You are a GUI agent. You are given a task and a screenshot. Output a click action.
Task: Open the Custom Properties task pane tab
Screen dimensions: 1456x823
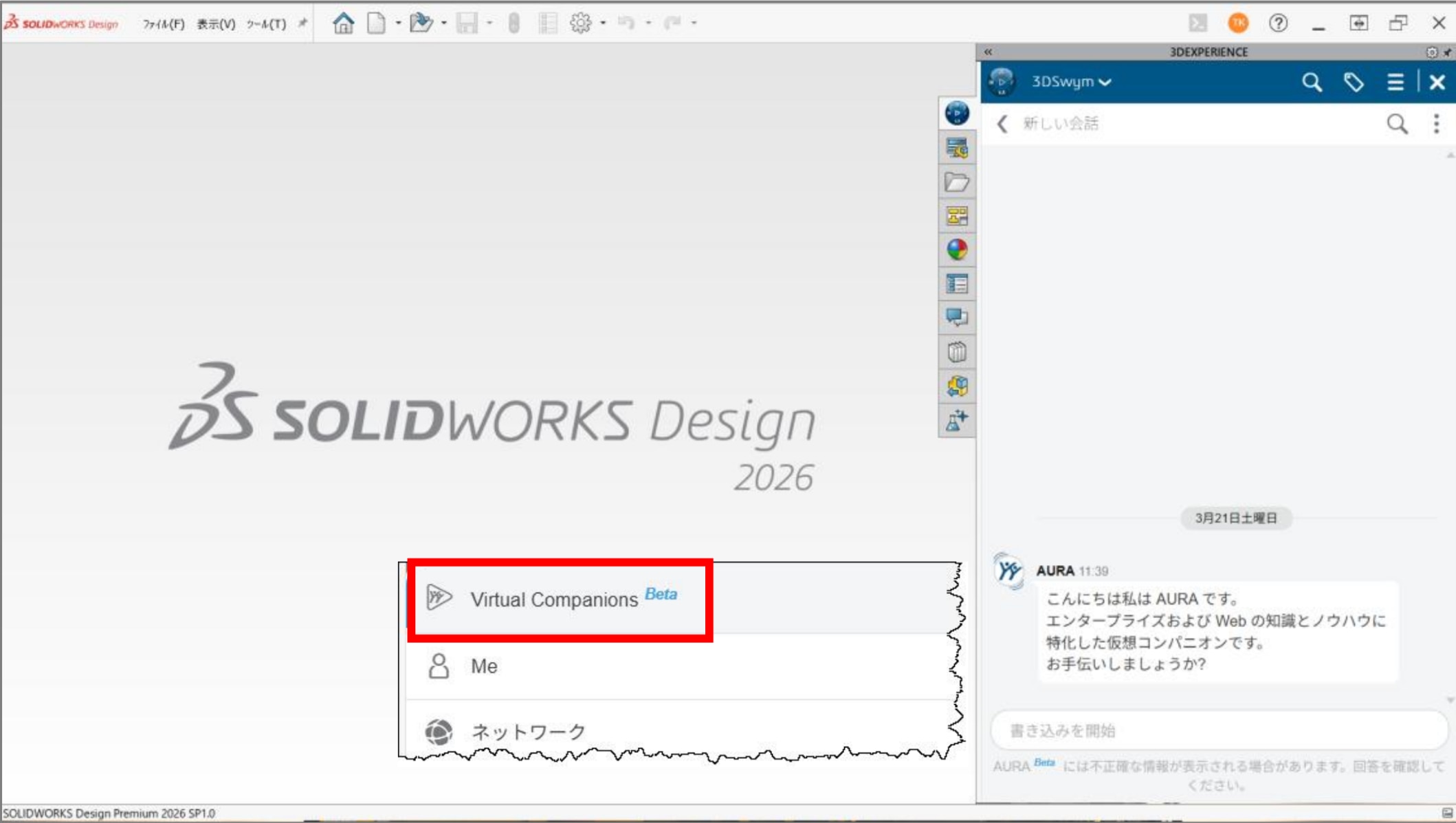coord(957,284)
